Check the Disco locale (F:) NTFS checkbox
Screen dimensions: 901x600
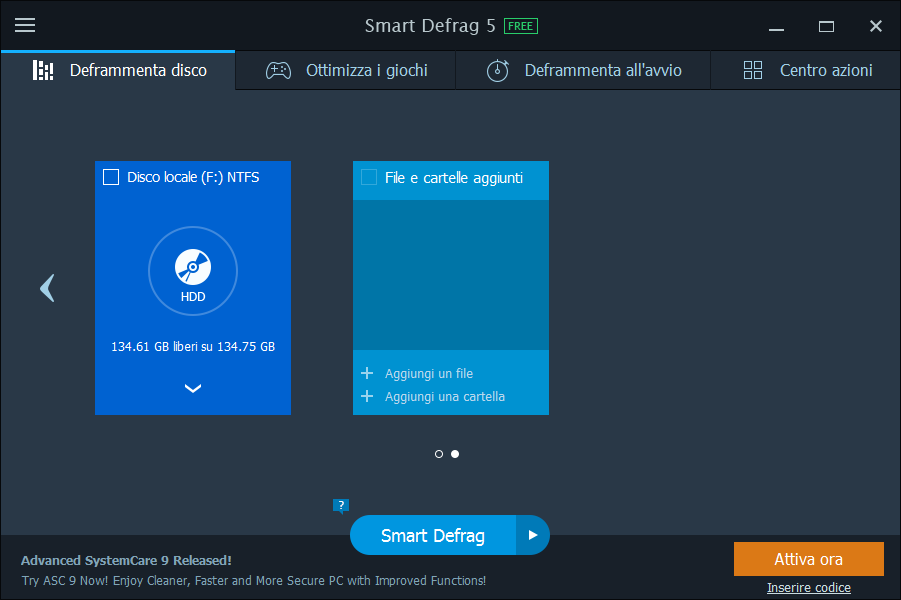tap(111, 177)
